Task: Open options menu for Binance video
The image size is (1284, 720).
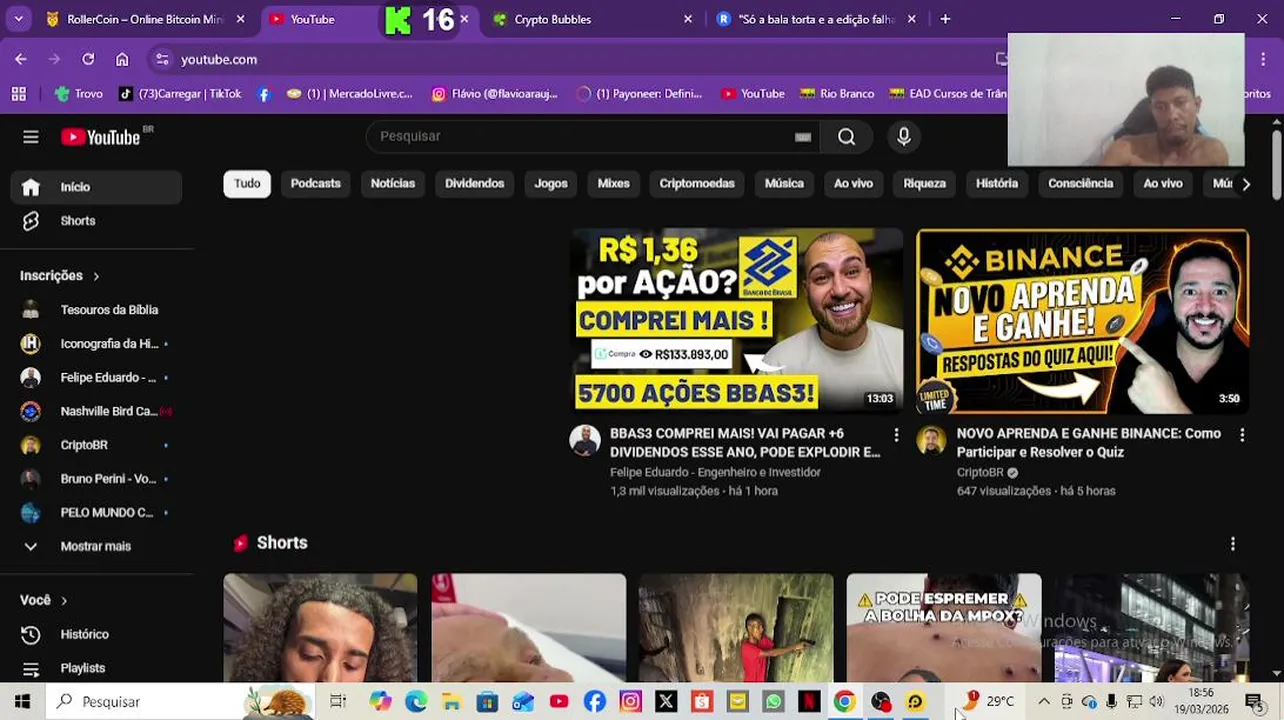Action: pyautogui.click(x=1242, y=435)
